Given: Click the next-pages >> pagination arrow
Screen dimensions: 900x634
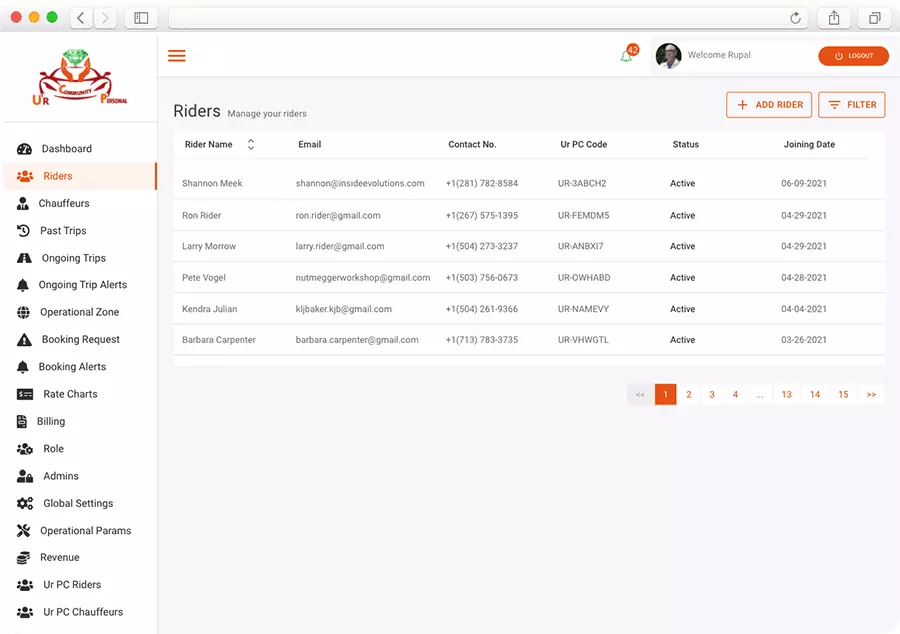Looking at the screenshot, I should click(871, 395).
